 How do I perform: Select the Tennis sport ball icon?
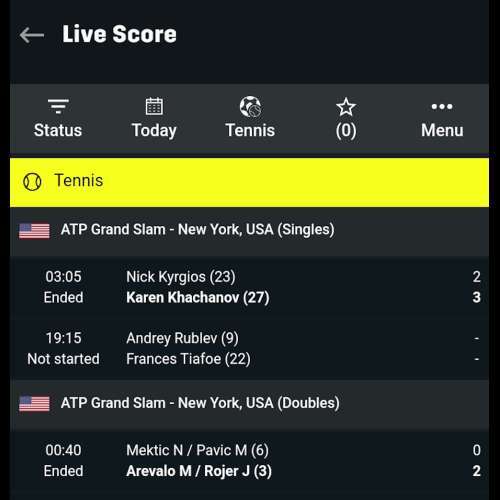pyautogui.click(x=250, y=107)
